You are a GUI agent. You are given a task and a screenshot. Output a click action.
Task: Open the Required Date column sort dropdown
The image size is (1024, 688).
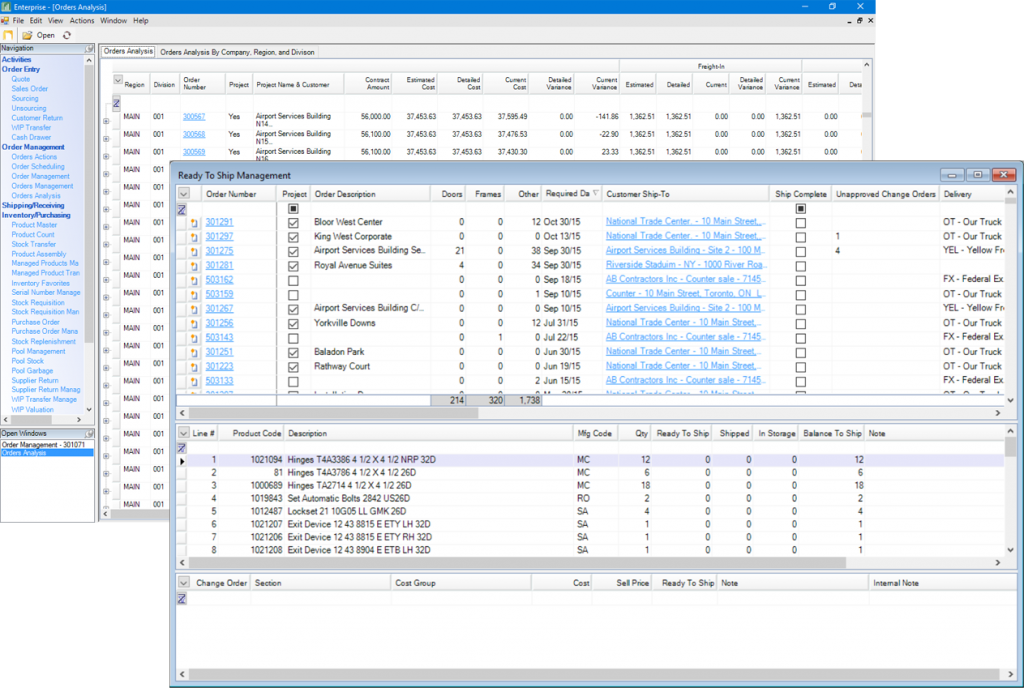click(595, 193)
